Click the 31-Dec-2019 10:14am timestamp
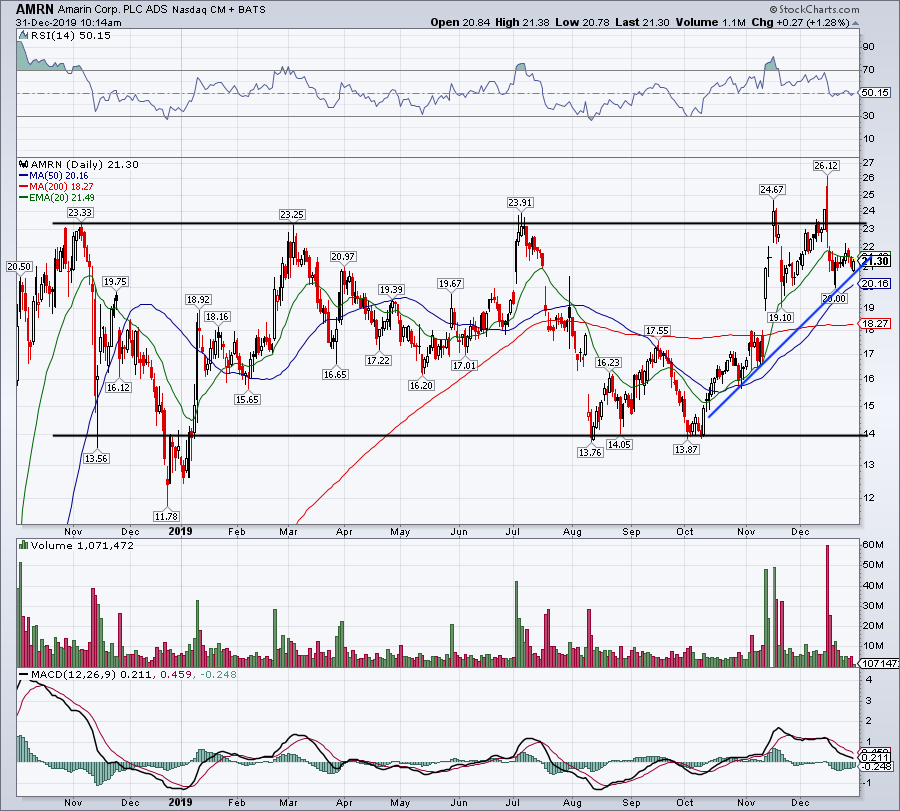The width and height of the screenshot is (900, 811). click(68, 23)
